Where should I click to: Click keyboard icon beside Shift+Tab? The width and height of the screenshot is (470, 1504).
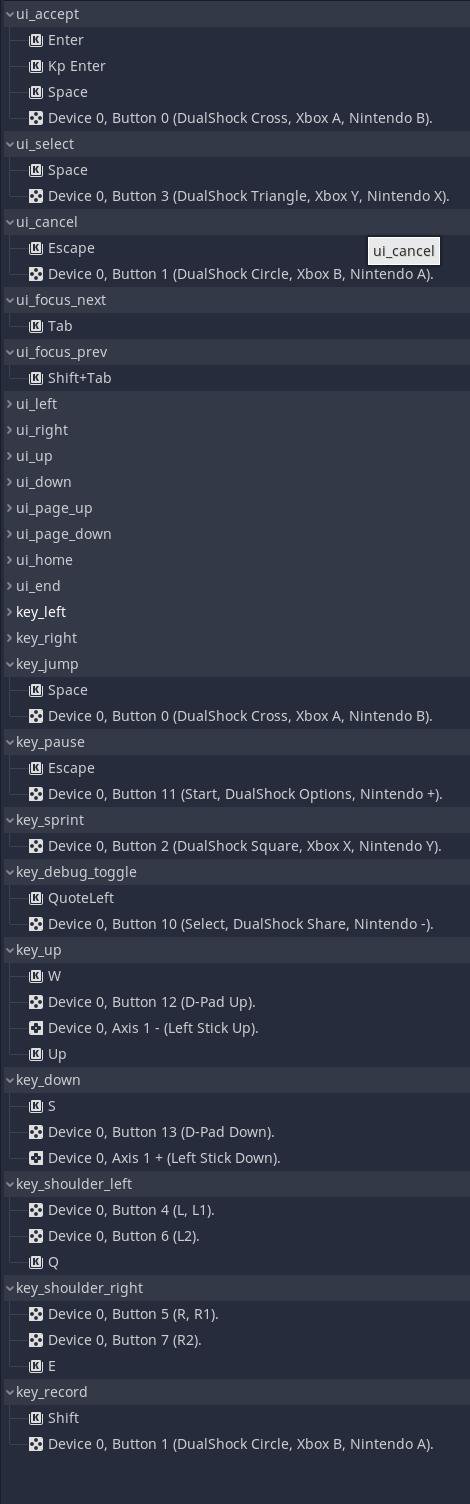(36, 378)
